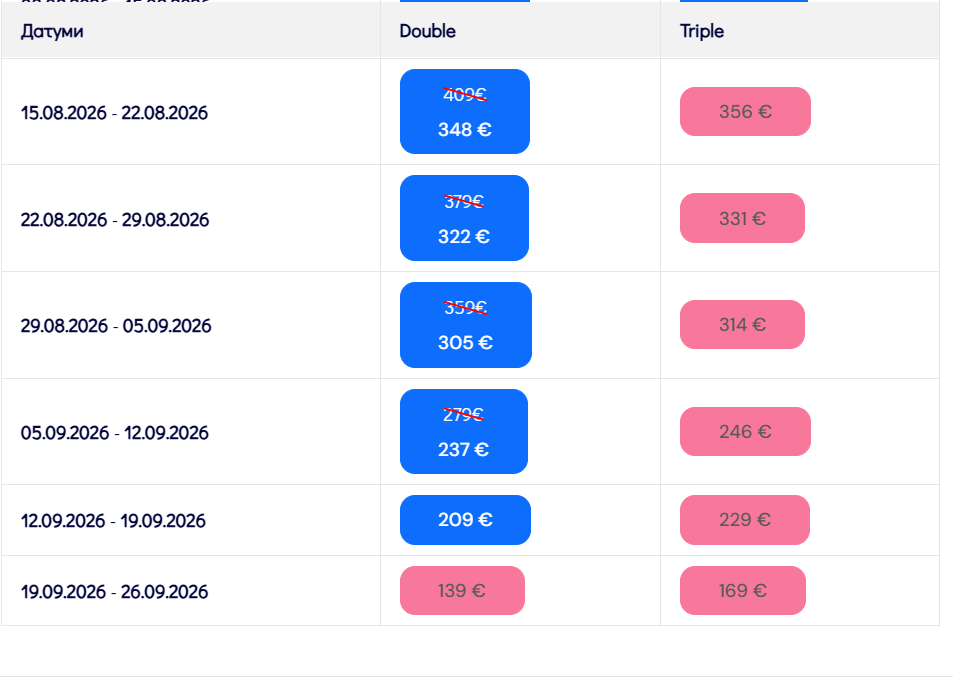The image size is (953, 684).
Task: Click the 209 € Double price button
Action: click(465, 520)
